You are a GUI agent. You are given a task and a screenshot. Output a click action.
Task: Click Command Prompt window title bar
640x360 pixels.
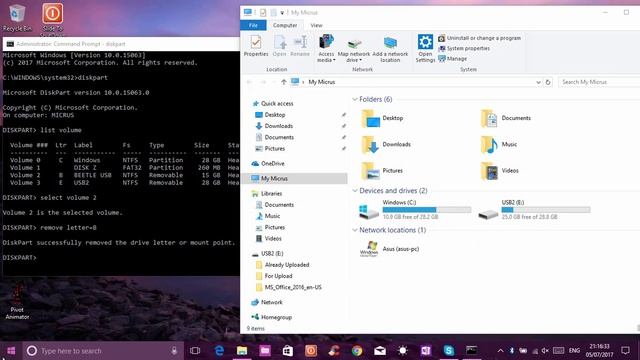point(121,44)
